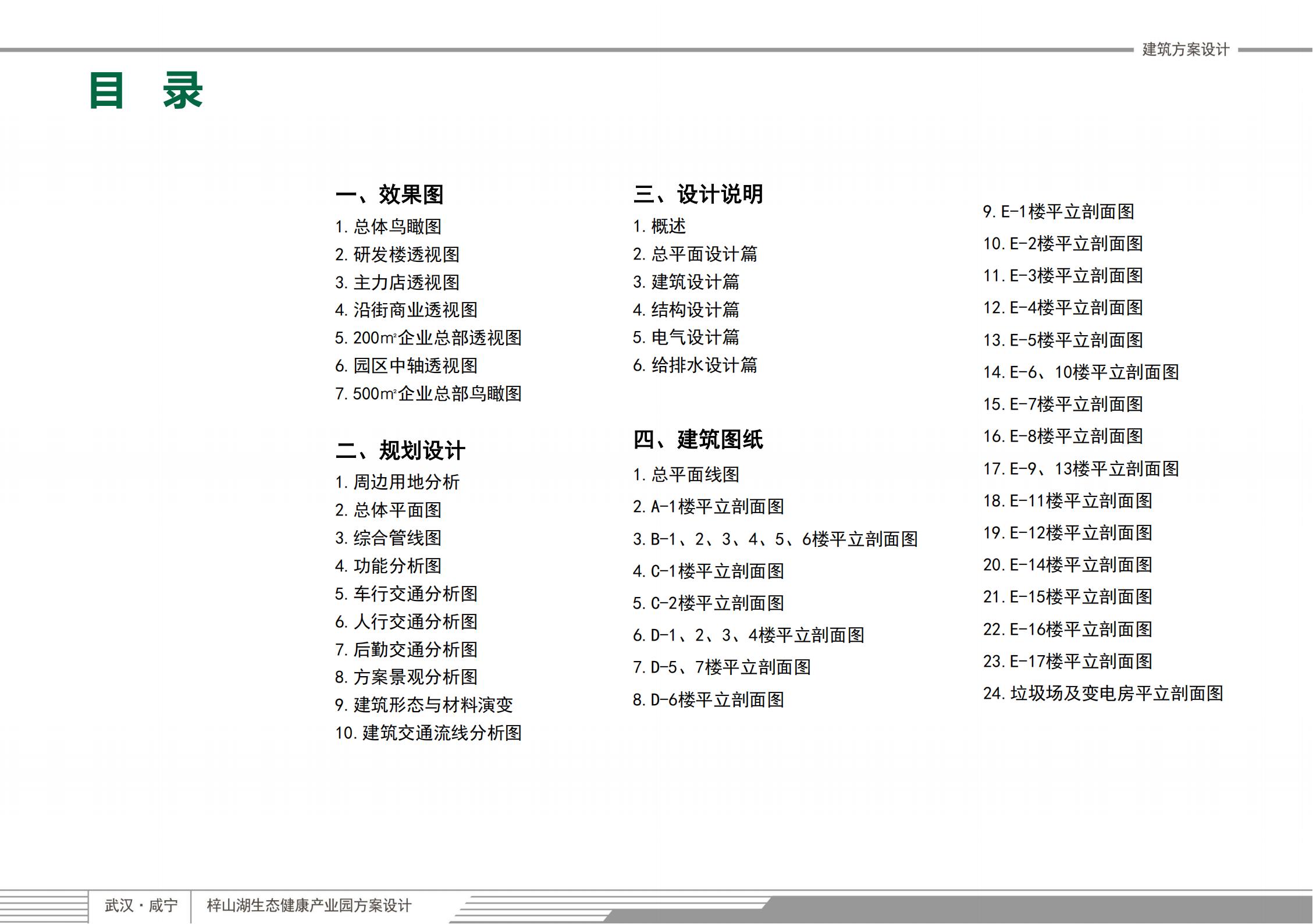Screen dimensions: 1313x924
Task: Select the 建筑交通流线分析图 entry
Action: point(428,733)
